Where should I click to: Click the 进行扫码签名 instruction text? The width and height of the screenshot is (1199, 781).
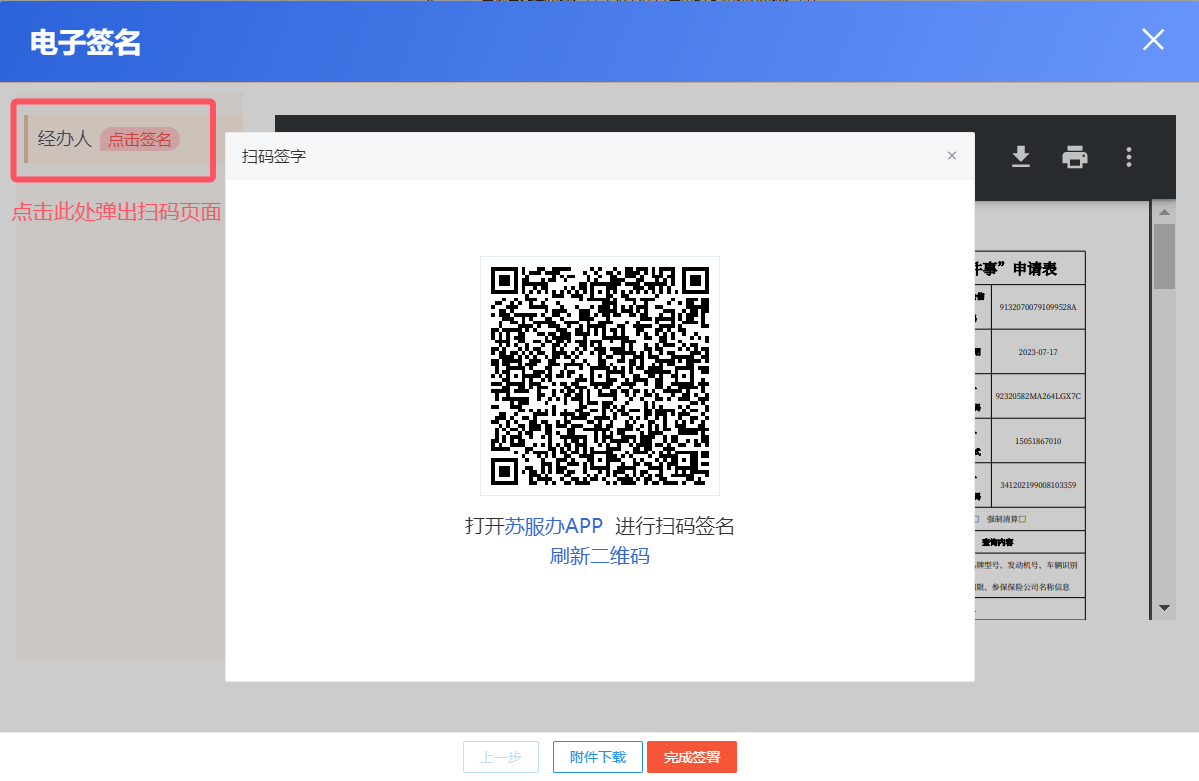tap(674, 526)
